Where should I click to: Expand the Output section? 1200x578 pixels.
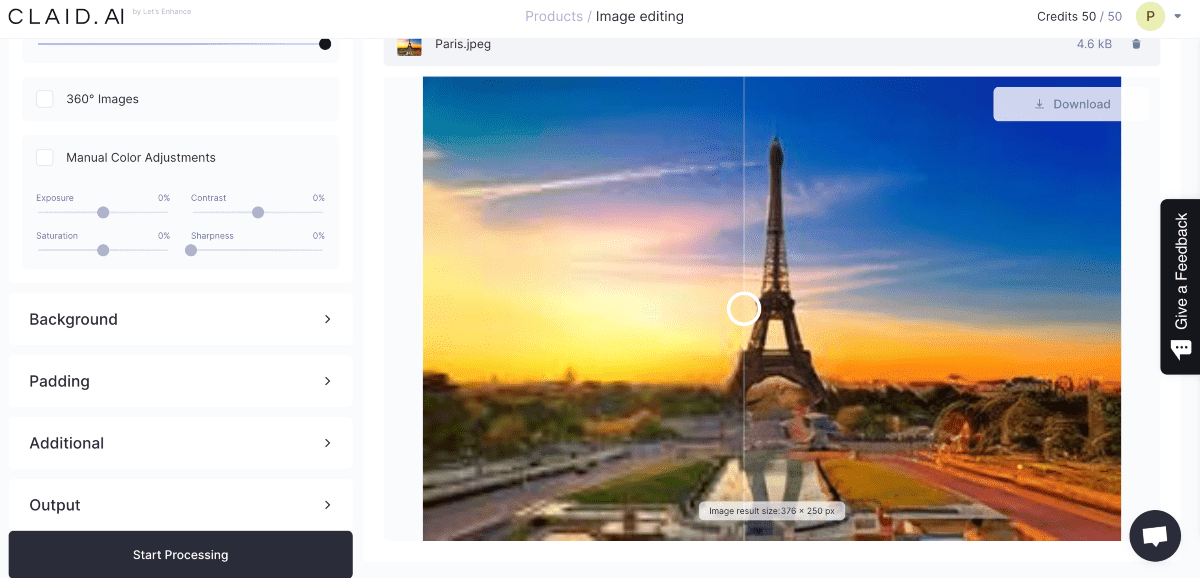point(180,505)
